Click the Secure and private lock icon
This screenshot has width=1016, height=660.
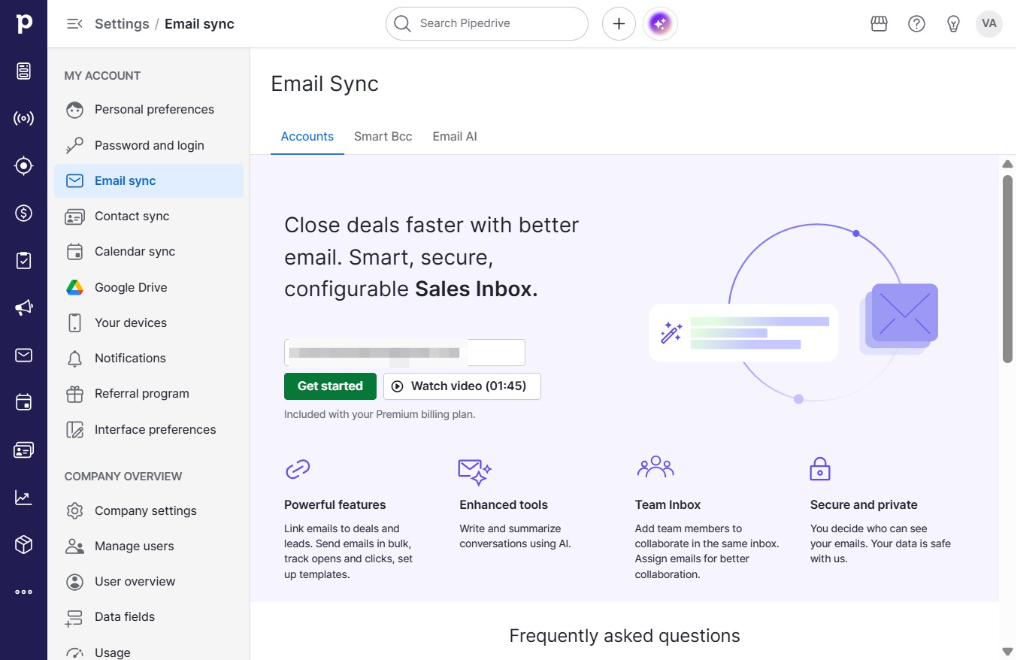(x=820, y=469)
